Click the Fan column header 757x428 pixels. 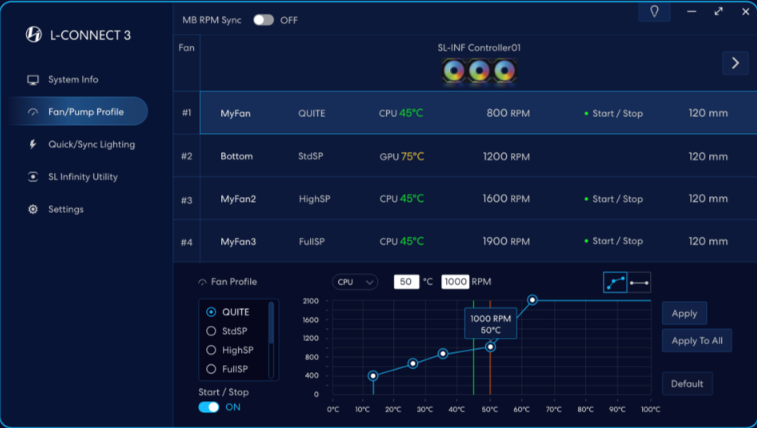click(186, 48)
